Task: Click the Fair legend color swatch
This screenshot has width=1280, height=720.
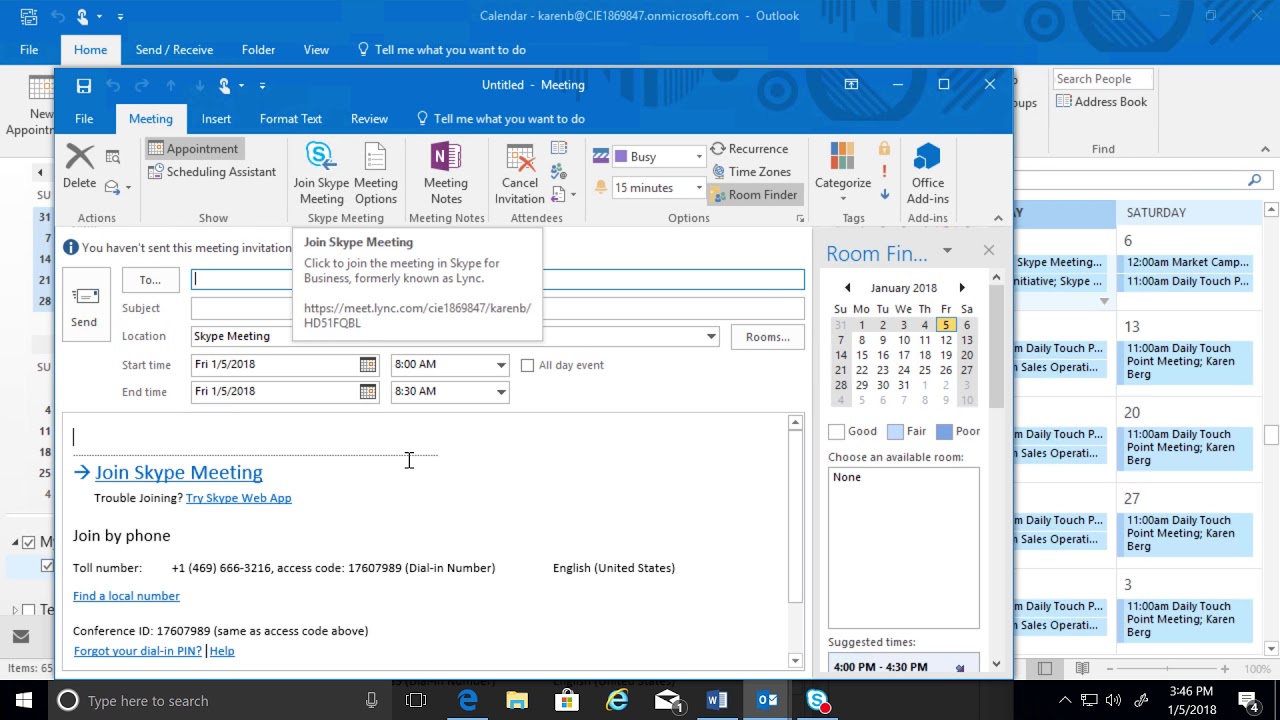Action: click(x=895, y=432)
